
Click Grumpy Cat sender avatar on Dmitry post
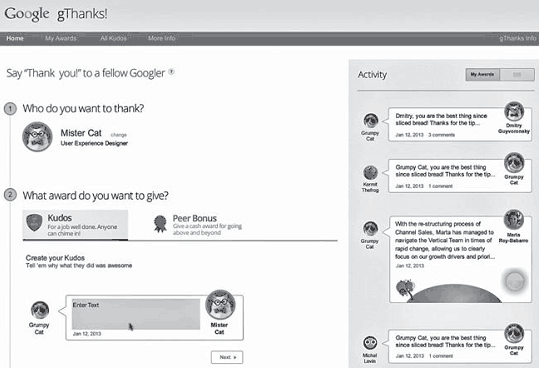[x=371, y=121]
